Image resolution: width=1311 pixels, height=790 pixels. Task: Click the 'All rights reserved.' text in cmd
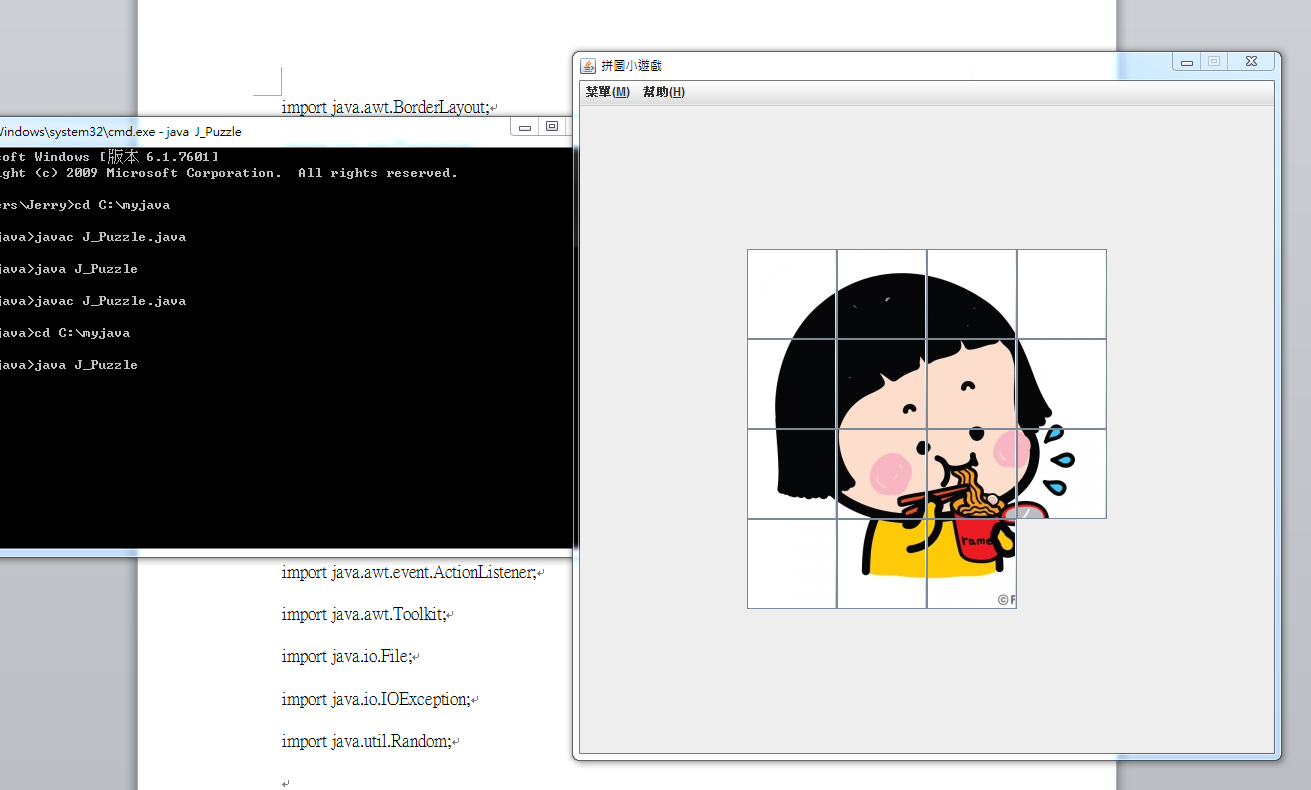377,173
